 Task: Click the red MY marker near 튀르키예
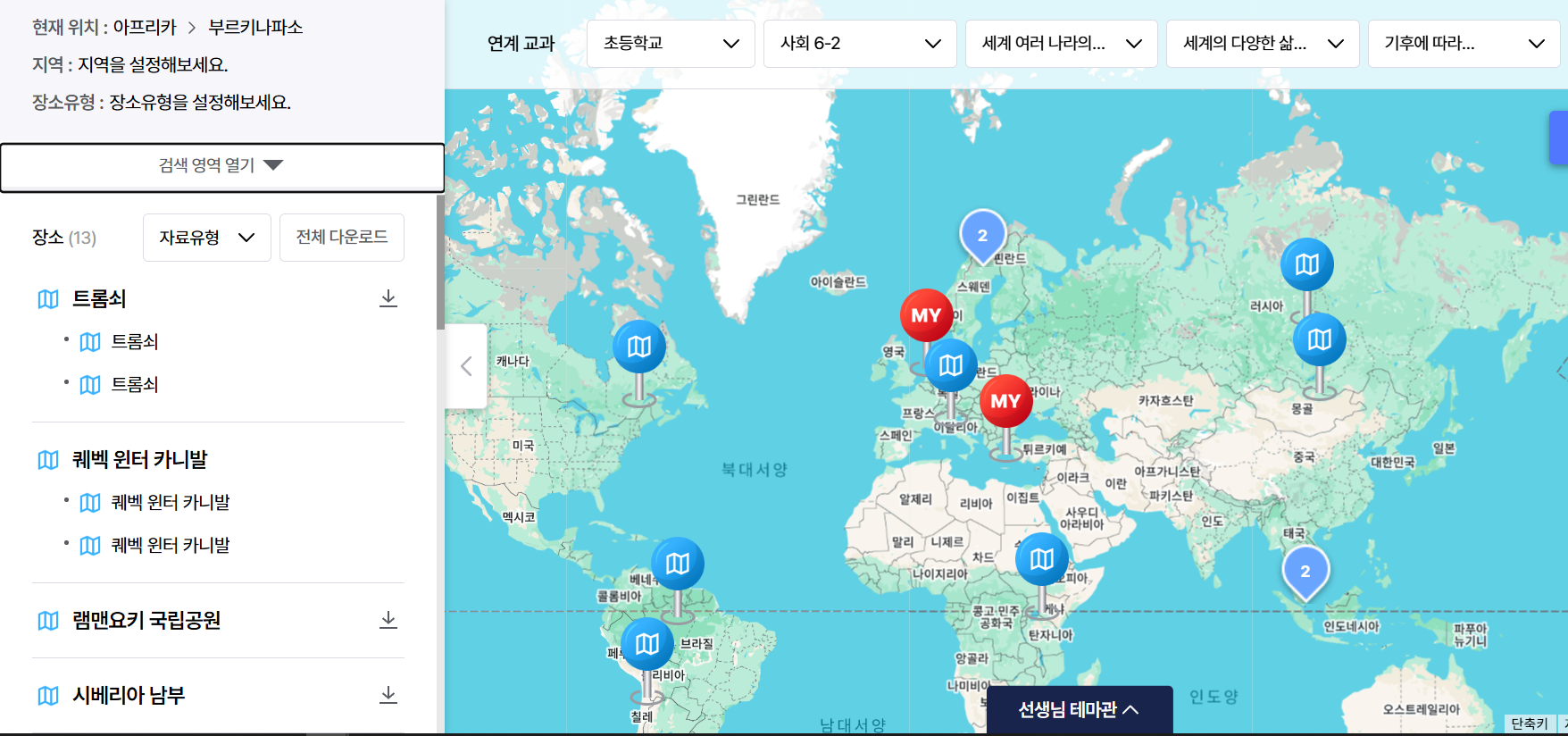click(1005, 402)
